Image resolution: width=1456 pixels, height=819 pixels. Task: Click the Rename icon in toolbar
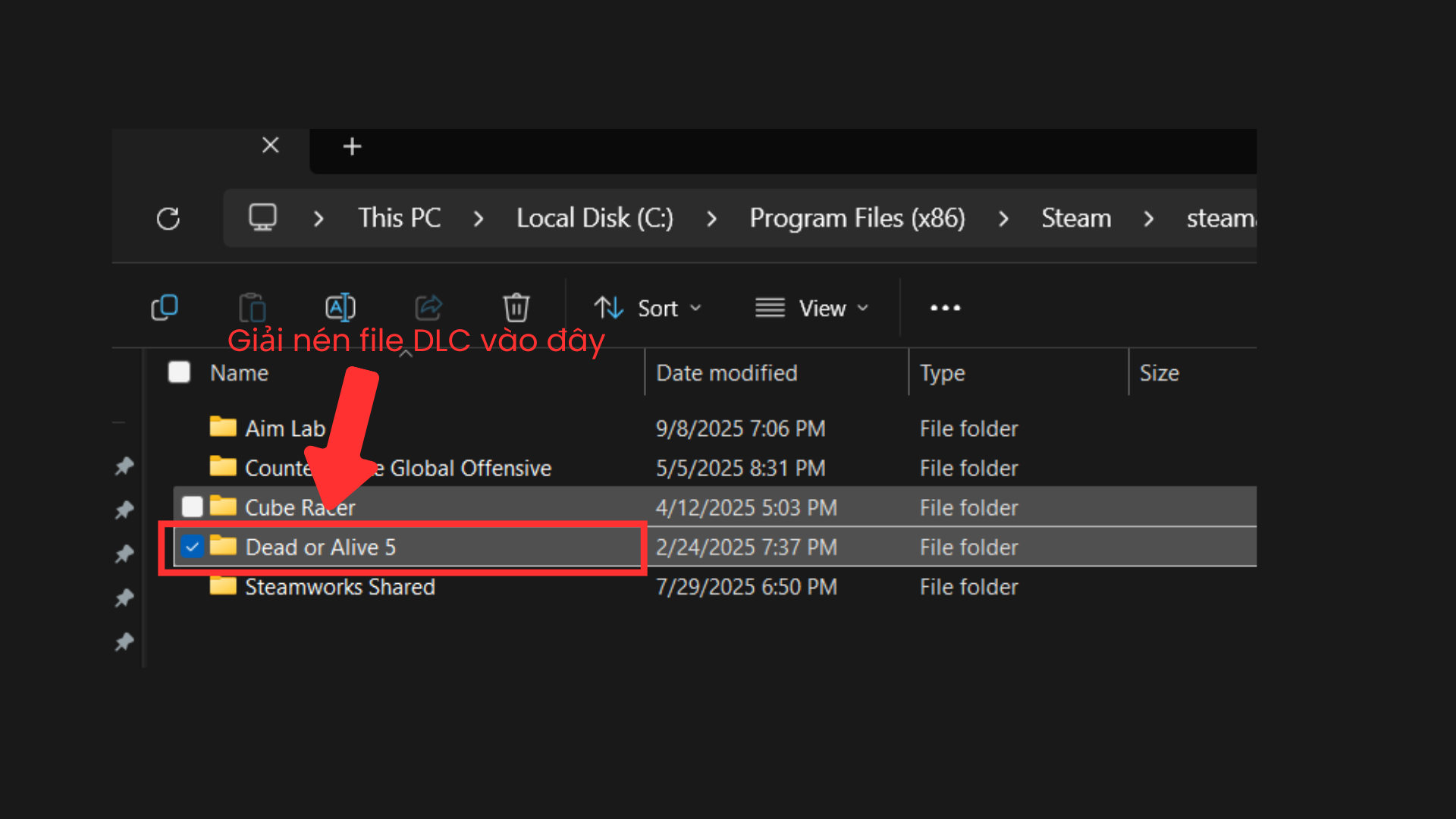tap(340, 308)
